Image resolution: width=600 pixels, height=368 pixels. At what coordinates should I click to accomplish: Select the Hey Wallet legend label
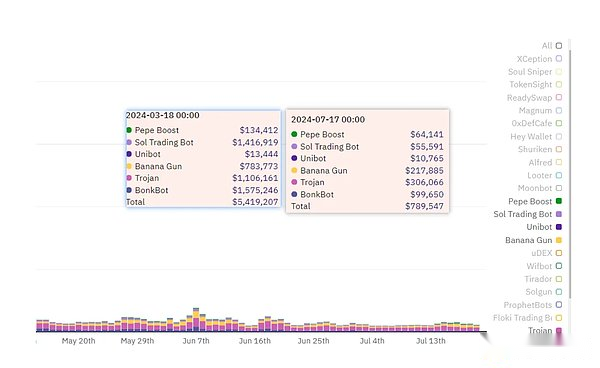531,137
